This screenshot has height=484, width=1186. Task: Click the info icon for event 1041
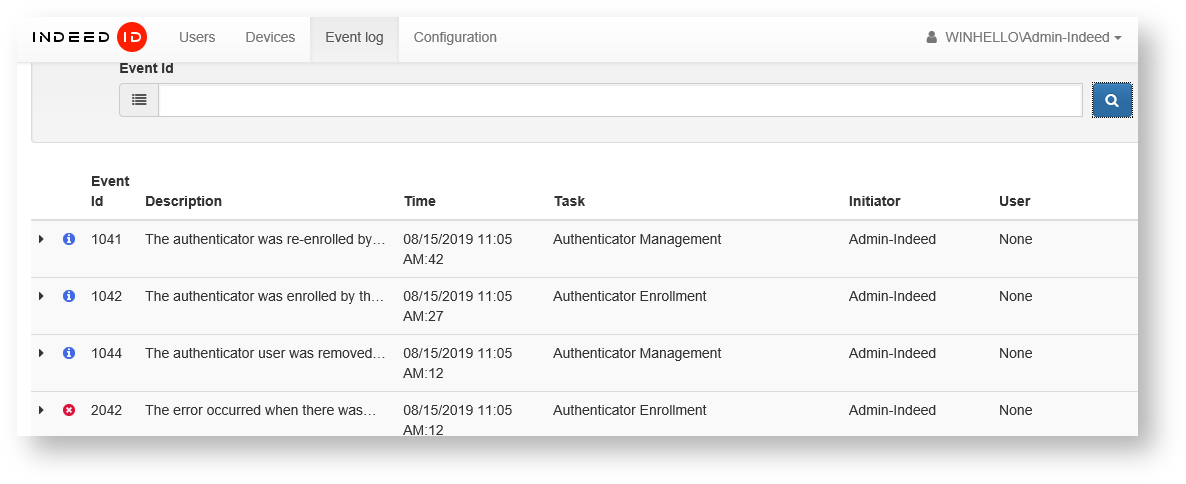click(69, 240)
